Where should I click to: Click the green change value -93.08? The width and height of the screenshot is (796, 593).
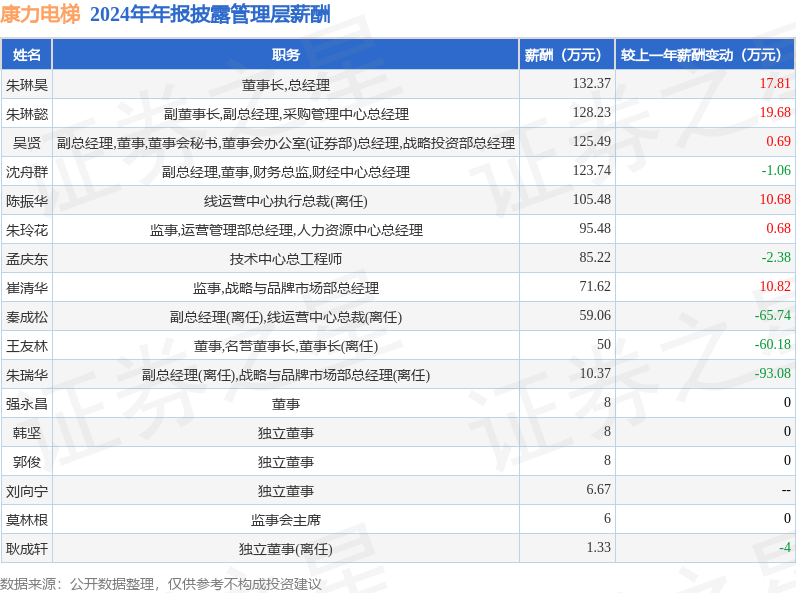point(773,373)
